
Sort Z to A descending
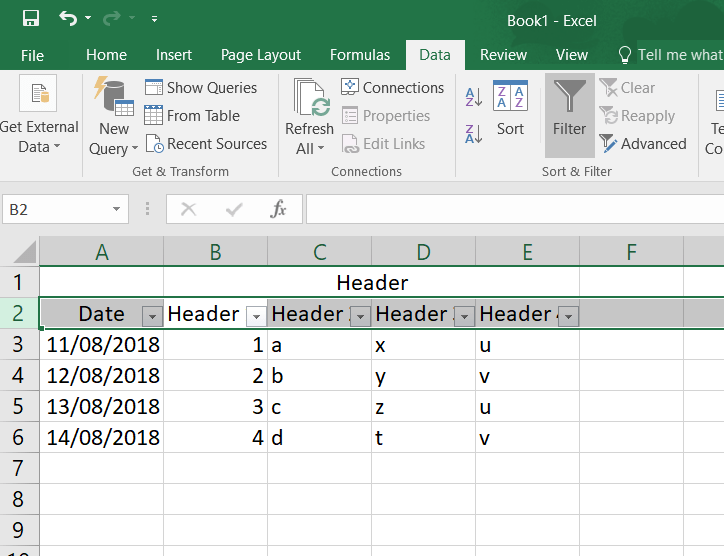[474, 134]
